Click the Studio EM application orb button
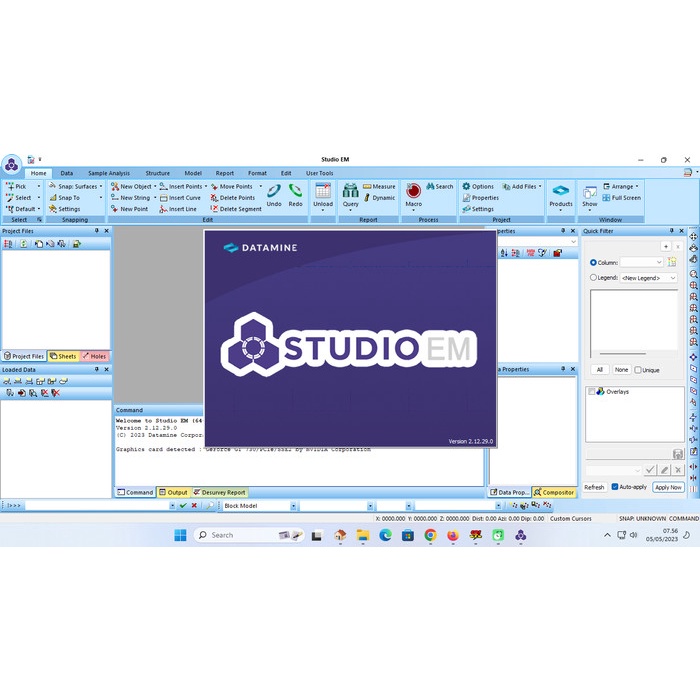The width and height of the screenshot is (700, 700). coord(12,165)
